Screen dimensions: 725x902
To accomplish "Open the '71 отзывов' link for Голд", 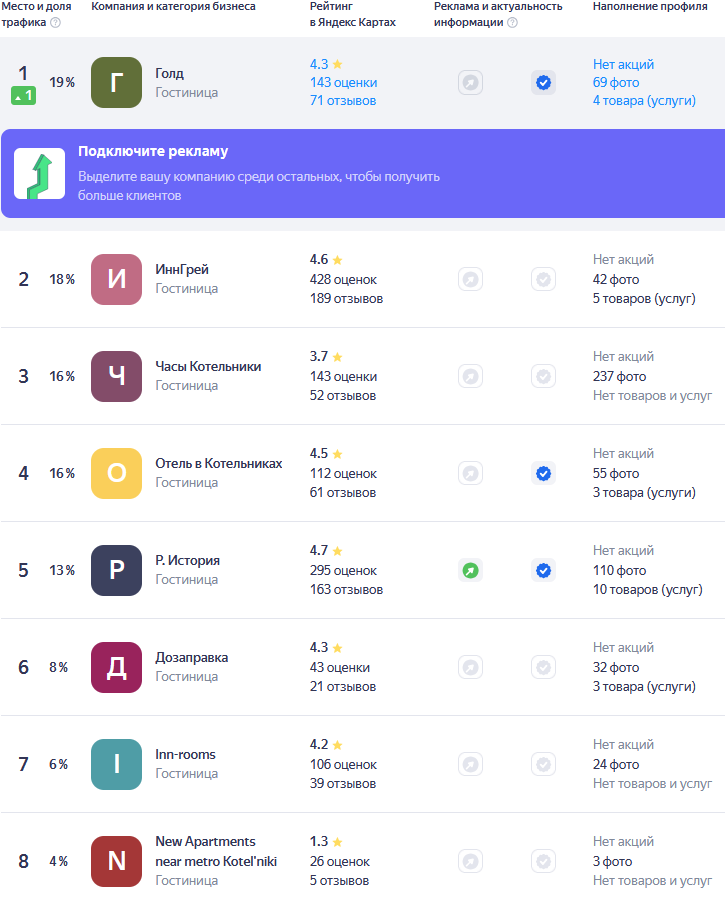I will (343, 101).
